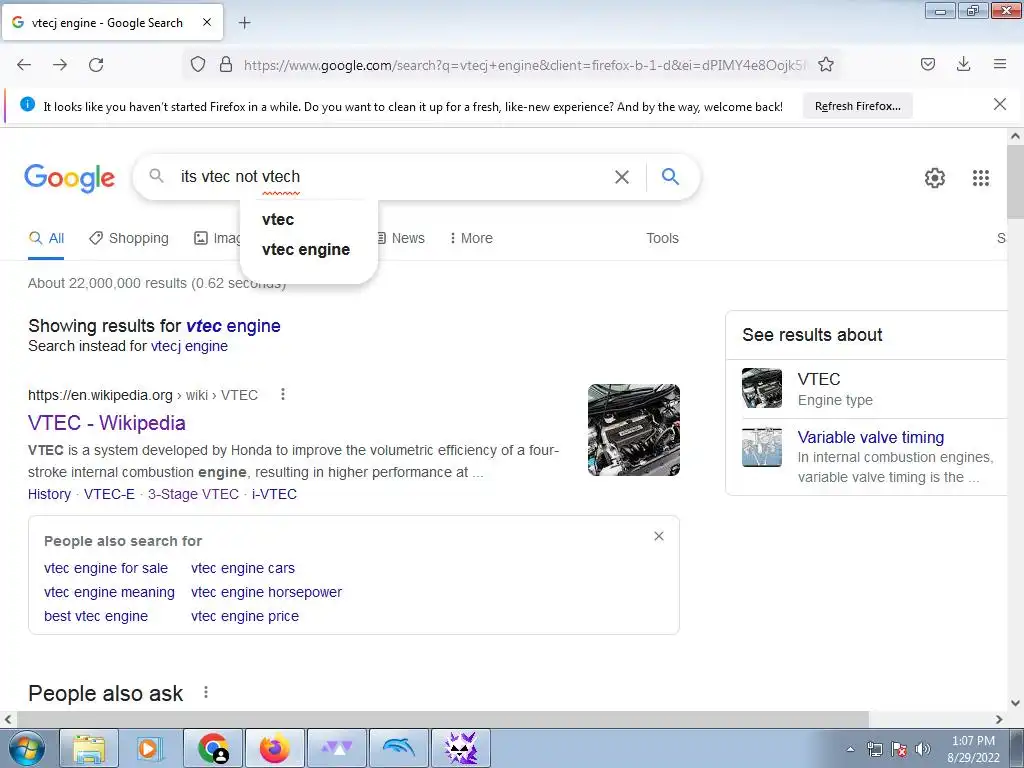Switch to the Shopping tab
This screenshot has width=1024, height=768.
129,238
